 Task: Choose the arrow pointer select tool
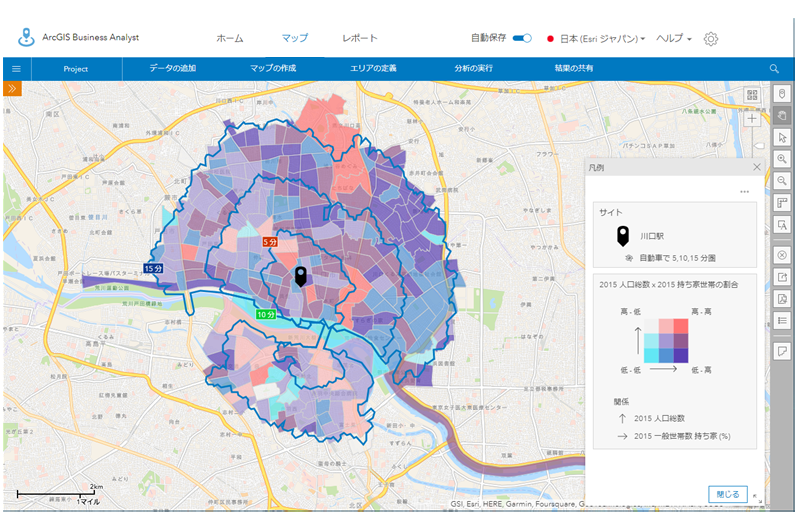783,137
